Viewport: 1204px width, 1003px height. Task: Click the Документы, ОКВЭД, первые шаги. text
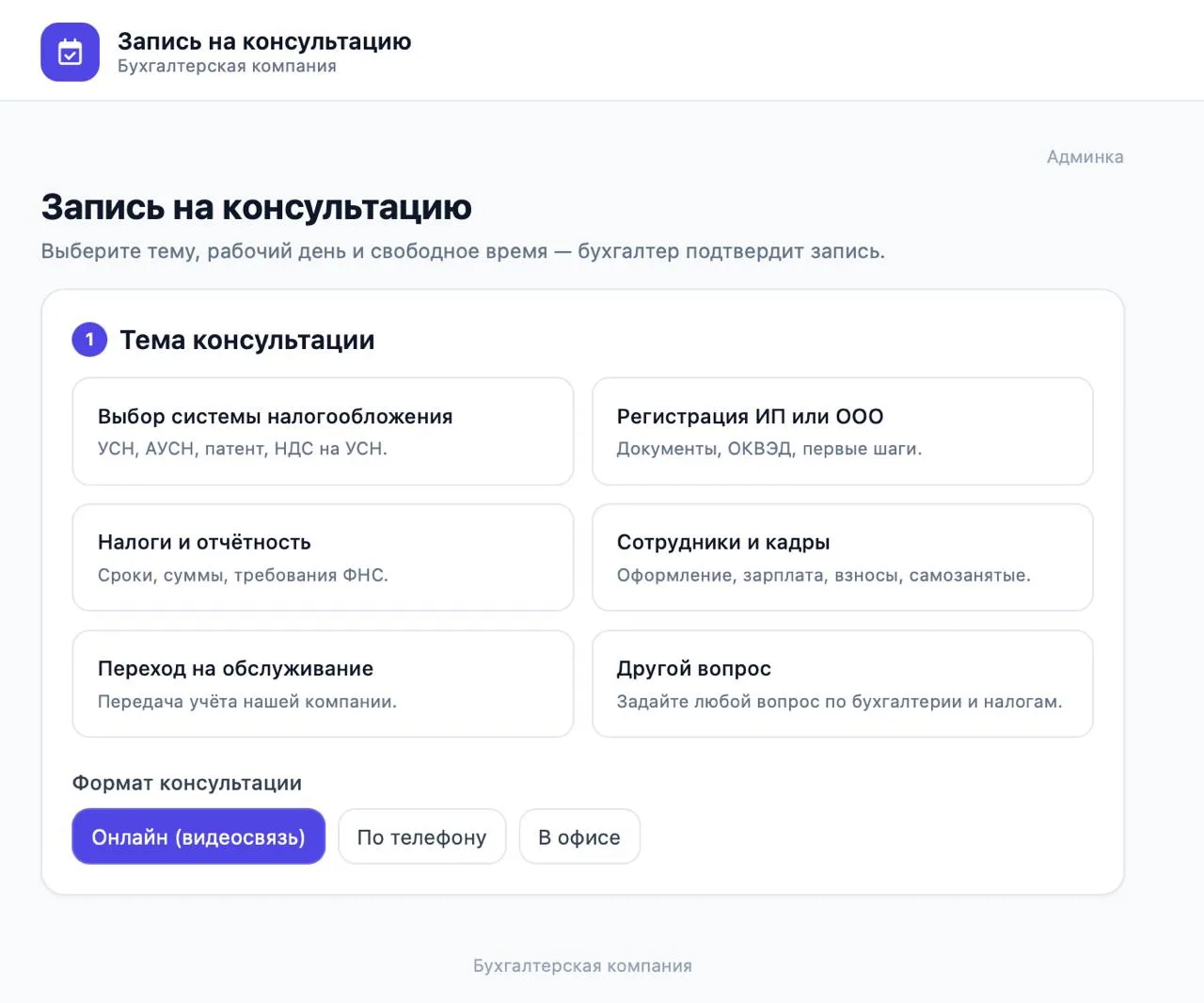click(769, 449)
